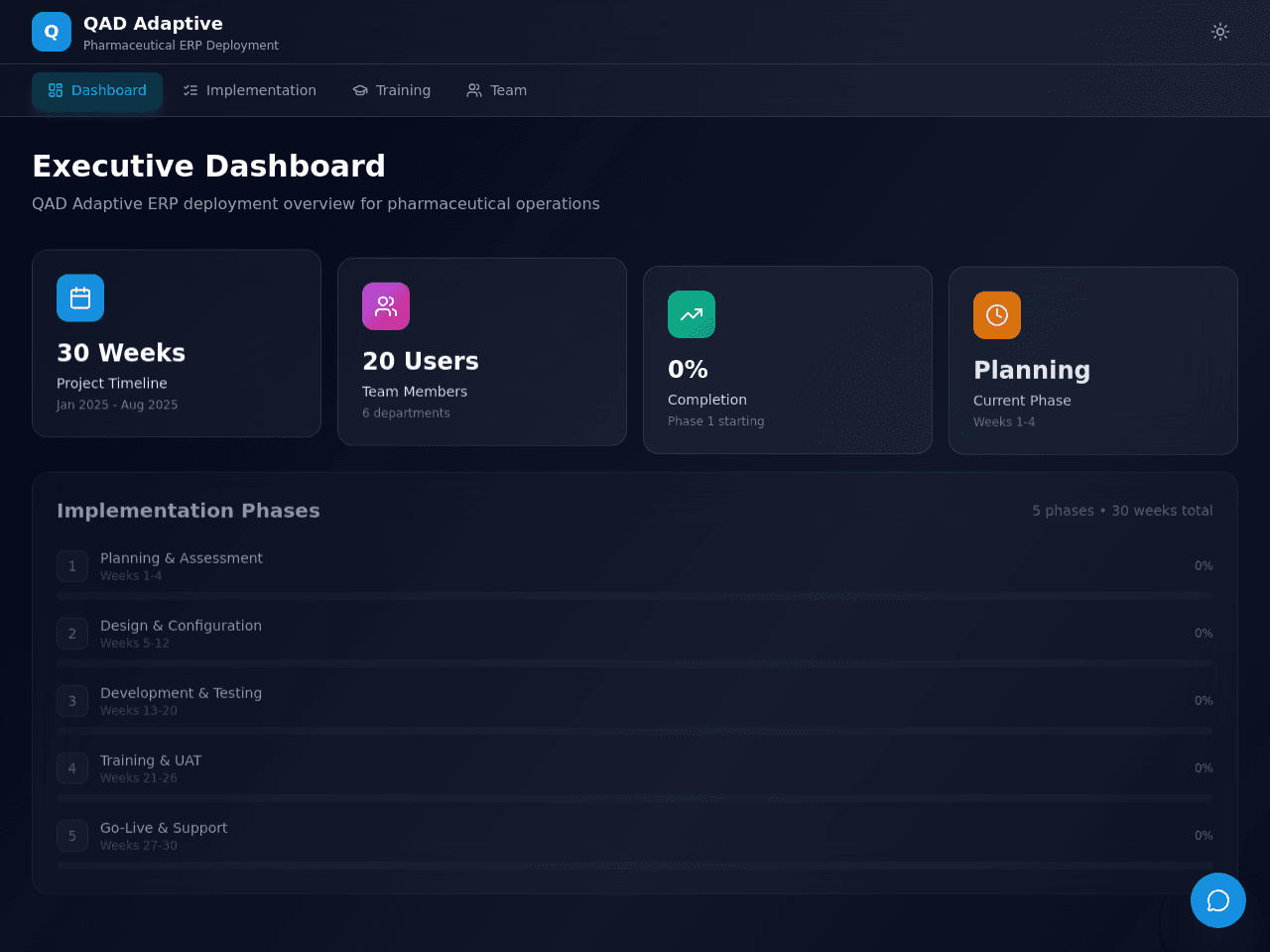Open the Dashboard tab
This screenshot has width=1270, height=952.
[x=97, y=90]
